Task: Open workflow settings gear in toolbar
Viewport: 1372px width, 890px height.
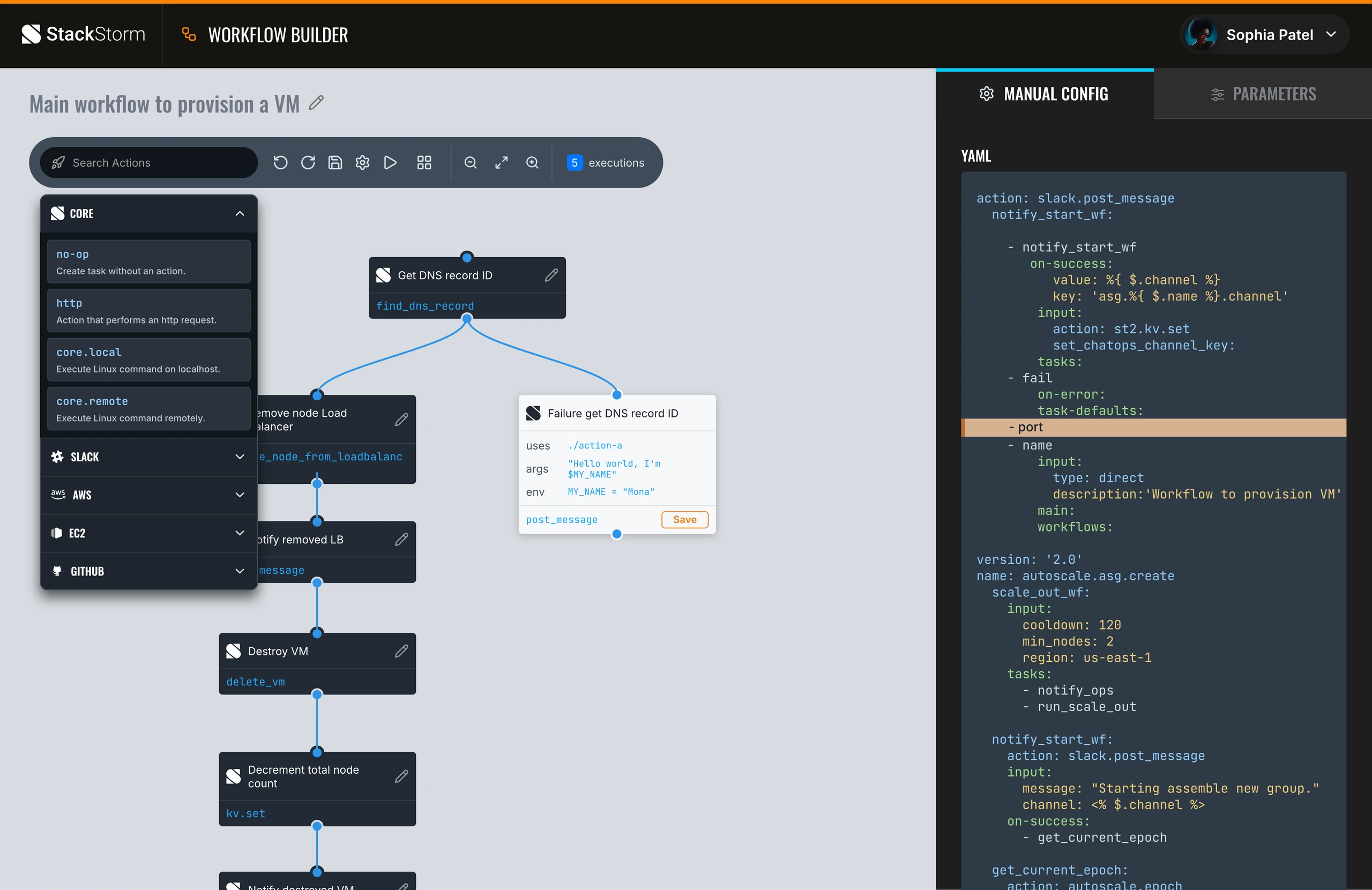Action: (363, 162)
